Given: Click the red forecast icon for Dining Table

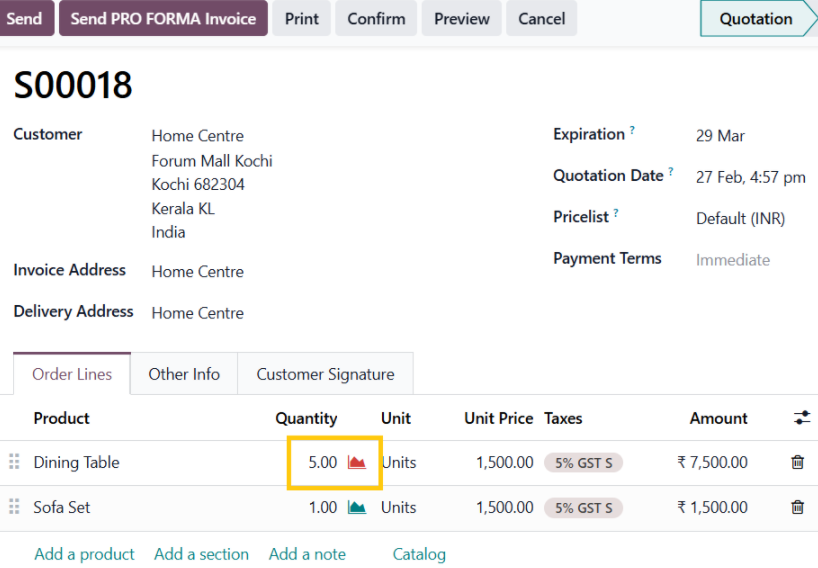Looking at the screenshot, I should pyautogui.click(x=357, y=463).
